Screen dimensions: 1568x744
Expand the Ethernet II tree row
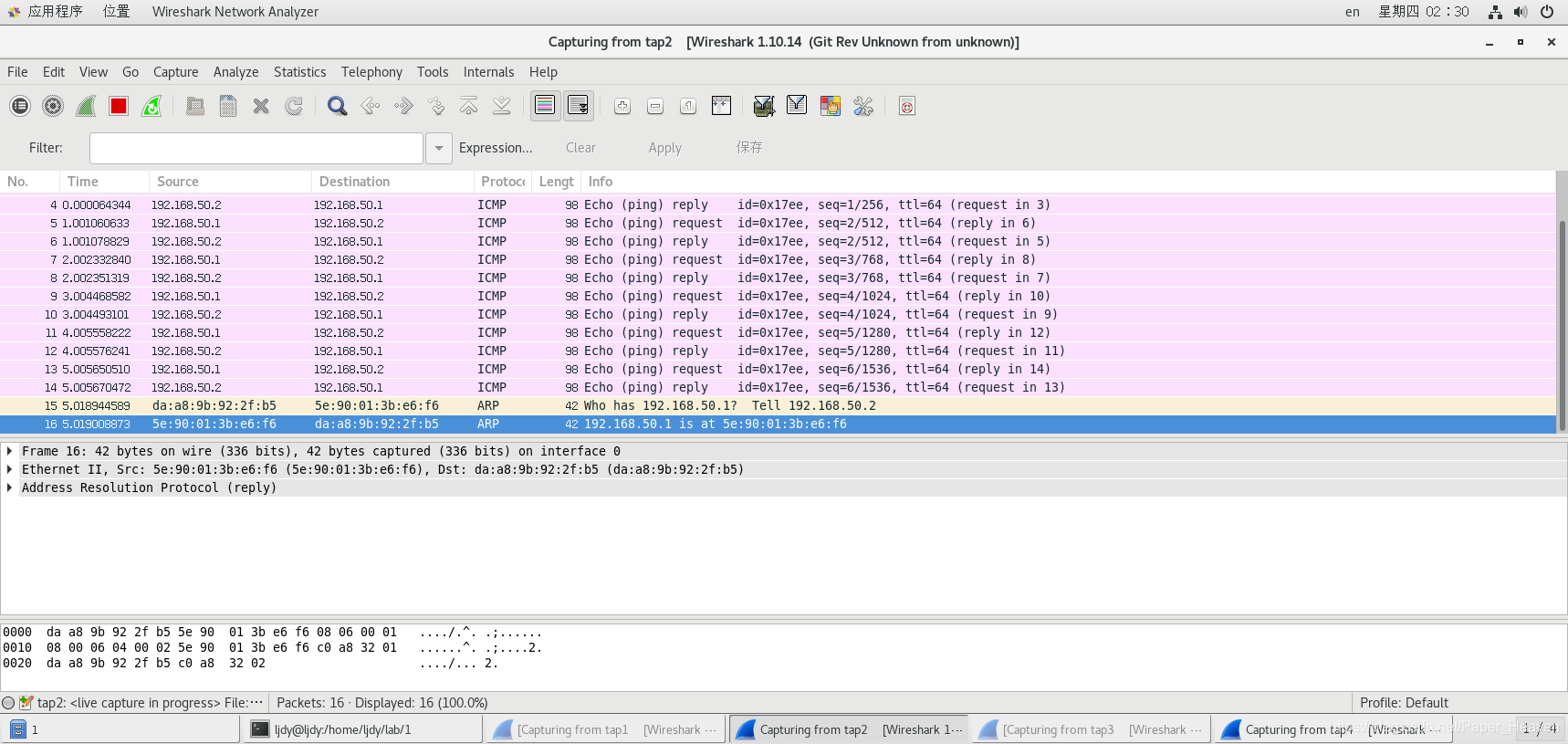click(9, 469)
